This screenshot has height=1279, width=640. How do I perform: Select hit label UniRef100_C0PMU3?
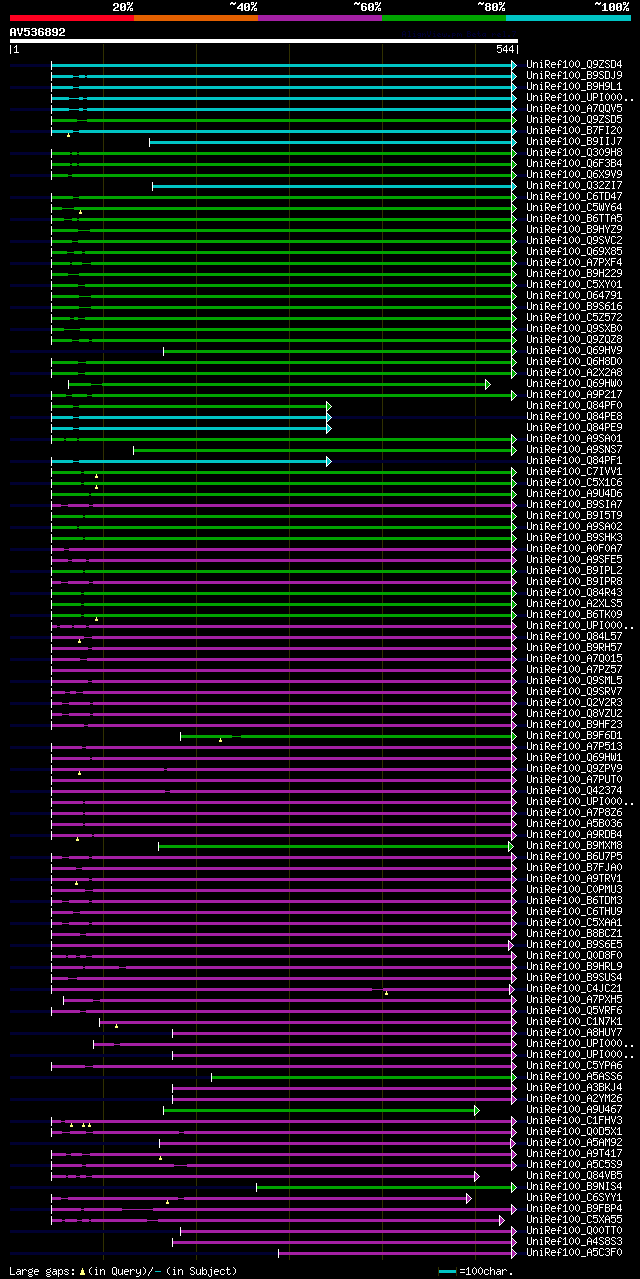[574, 890]
